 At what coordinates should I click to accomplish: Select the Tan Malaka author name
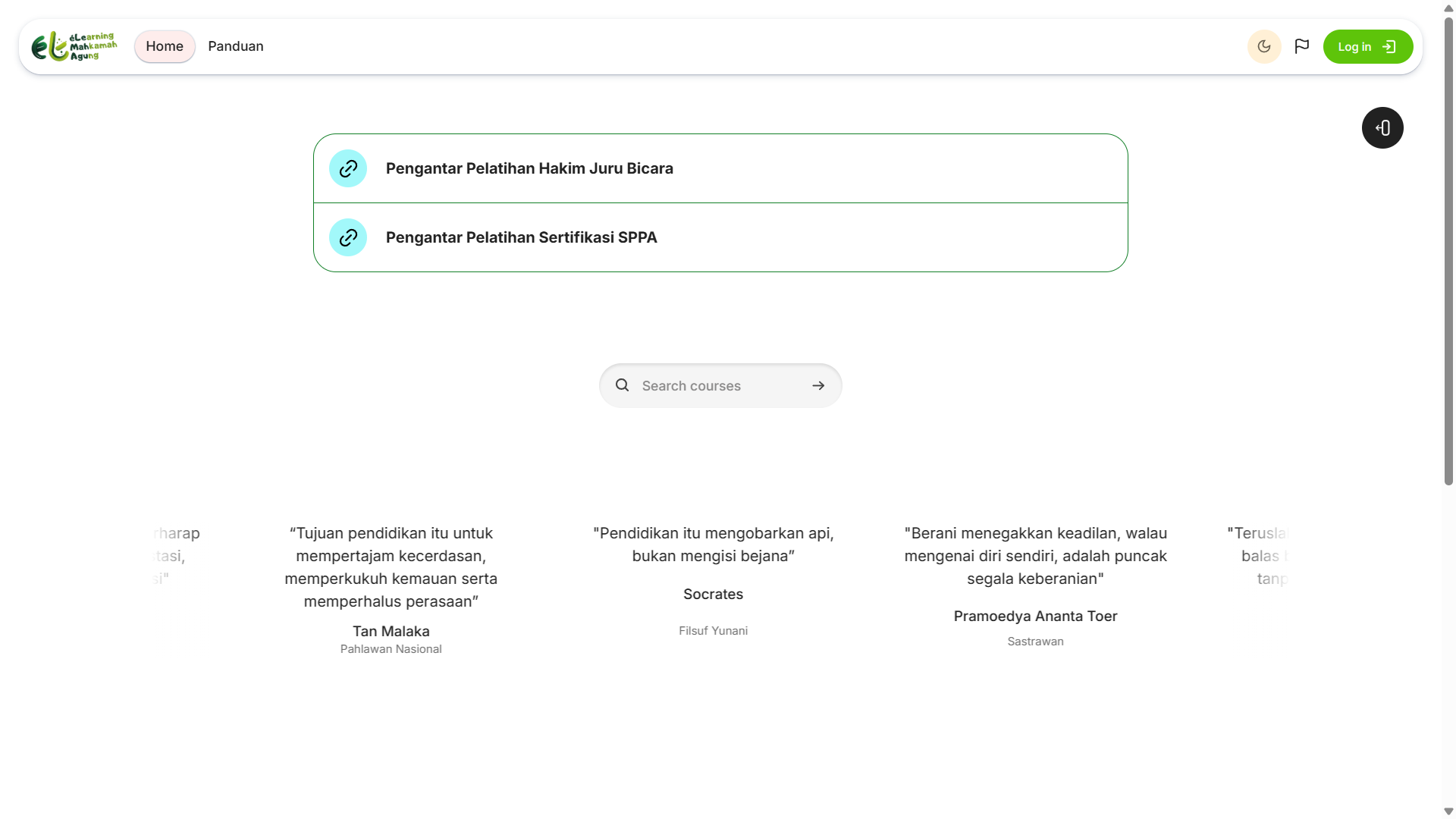coord(391,631)
